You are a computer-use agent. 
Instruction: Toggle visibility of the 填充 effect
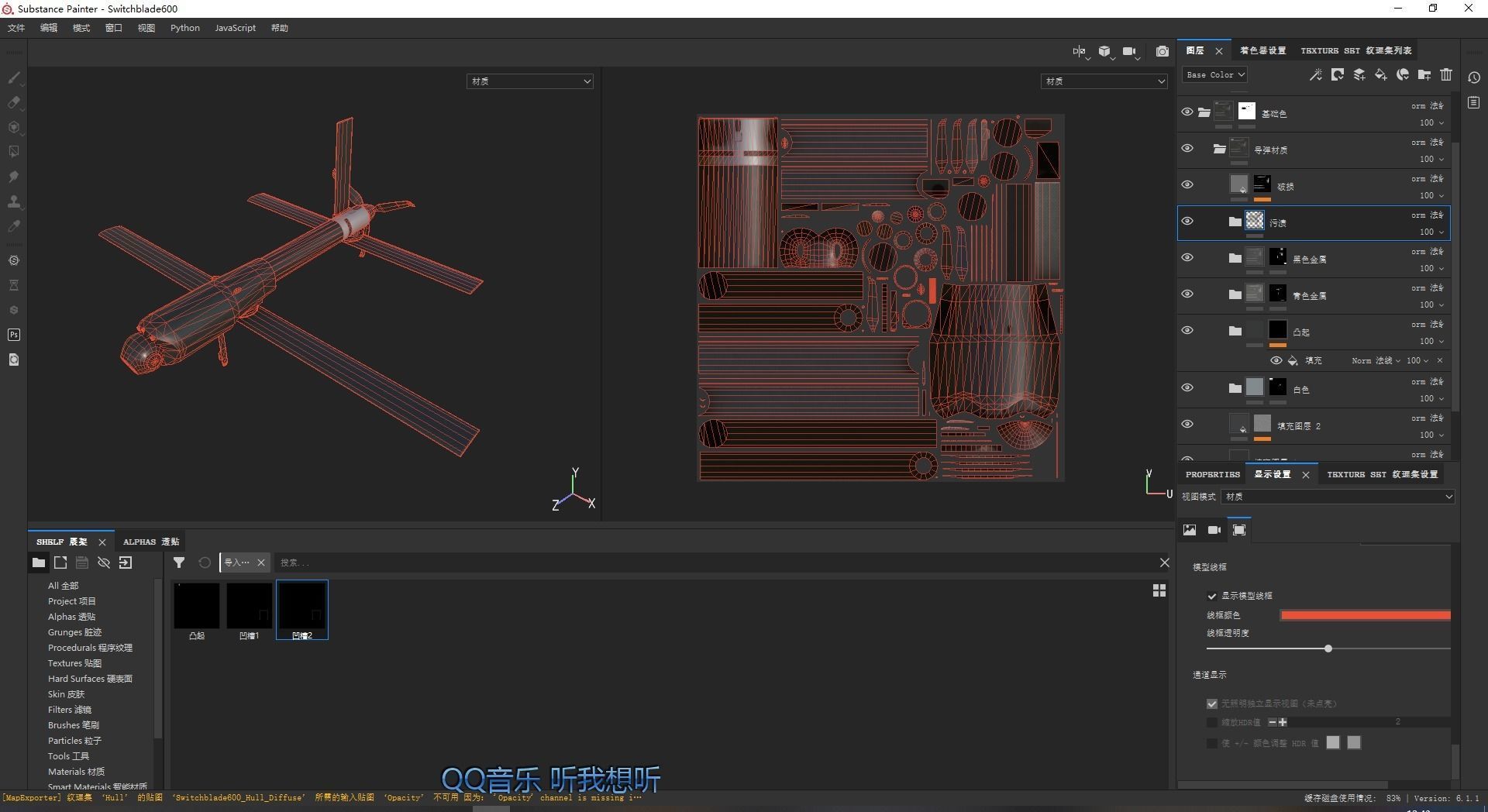pos(1276,360)
